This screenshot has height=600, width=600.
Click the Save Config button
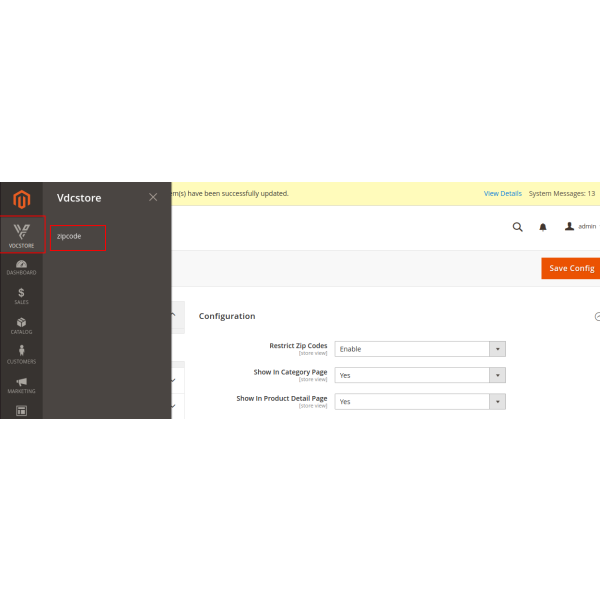pyautogui.click(x=571, y=268)
